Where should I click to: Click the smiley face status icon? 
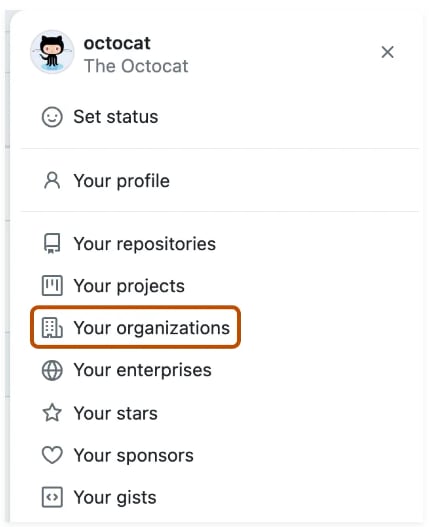(52, 117)
